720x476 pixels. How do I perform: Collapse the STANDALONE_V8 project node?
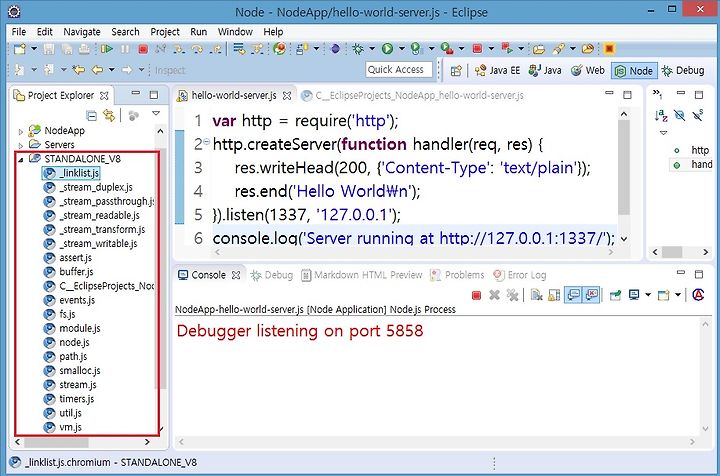(20, 160)
